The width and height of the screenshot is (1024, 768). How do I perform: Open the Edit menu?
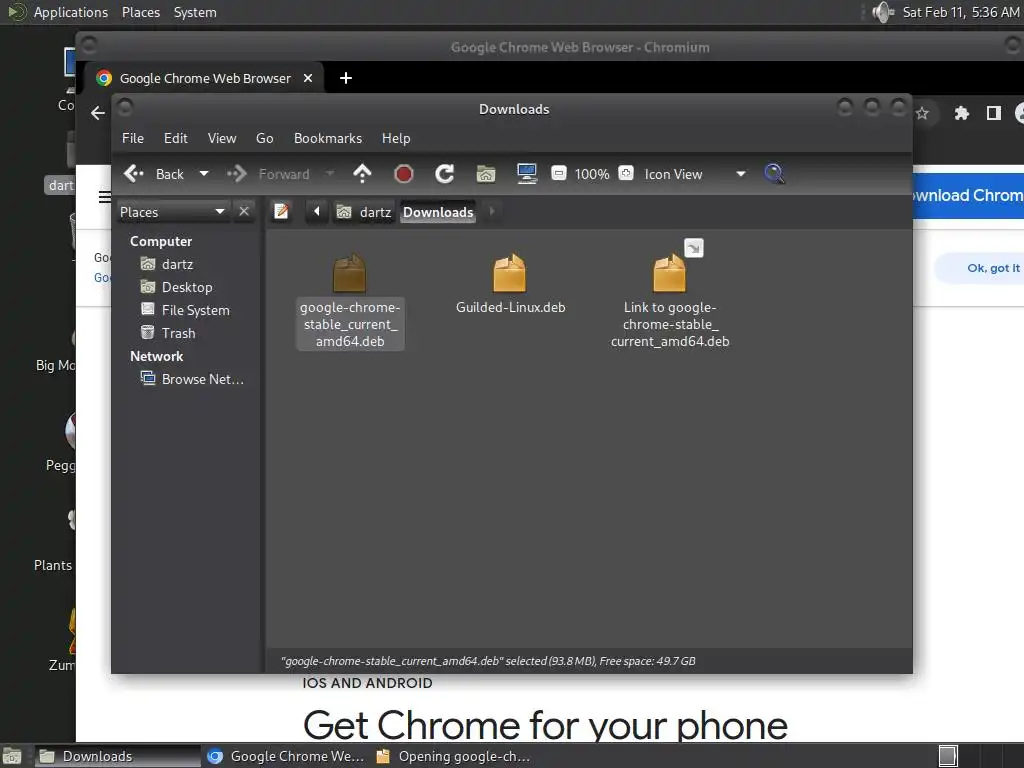click(x=176, y=138)
